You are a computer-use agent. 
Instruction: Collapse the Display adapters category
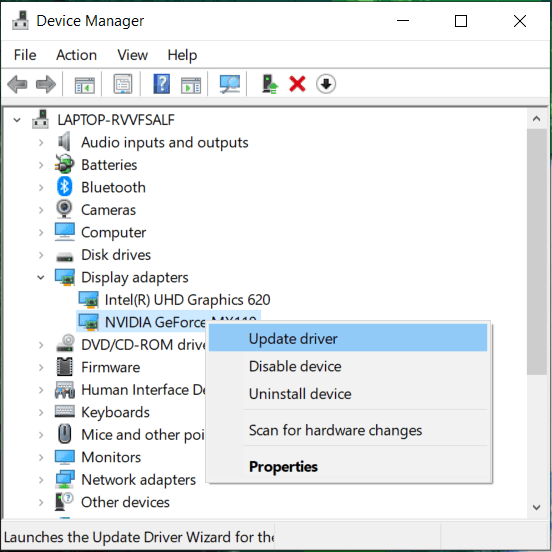click(x=41, y=277)
